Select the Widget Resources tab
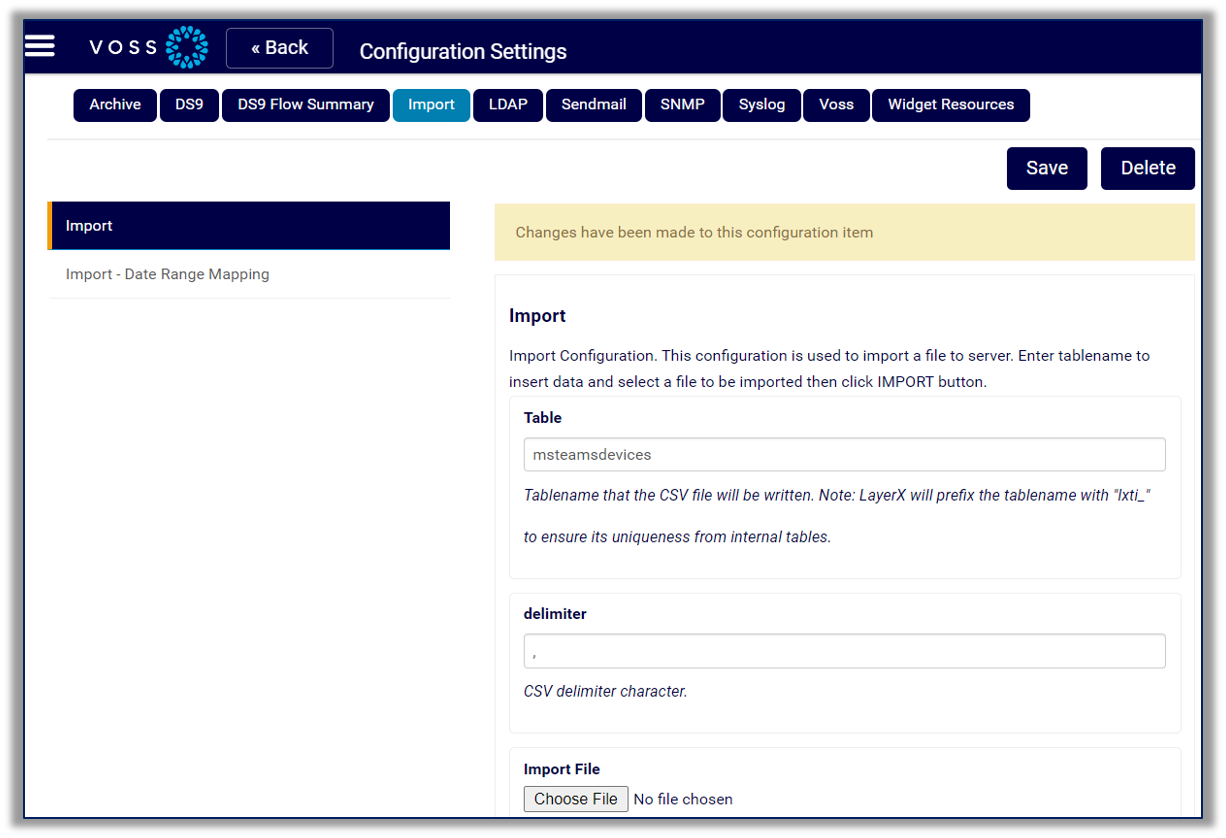The image size is (1226, 838). [950, 105]
